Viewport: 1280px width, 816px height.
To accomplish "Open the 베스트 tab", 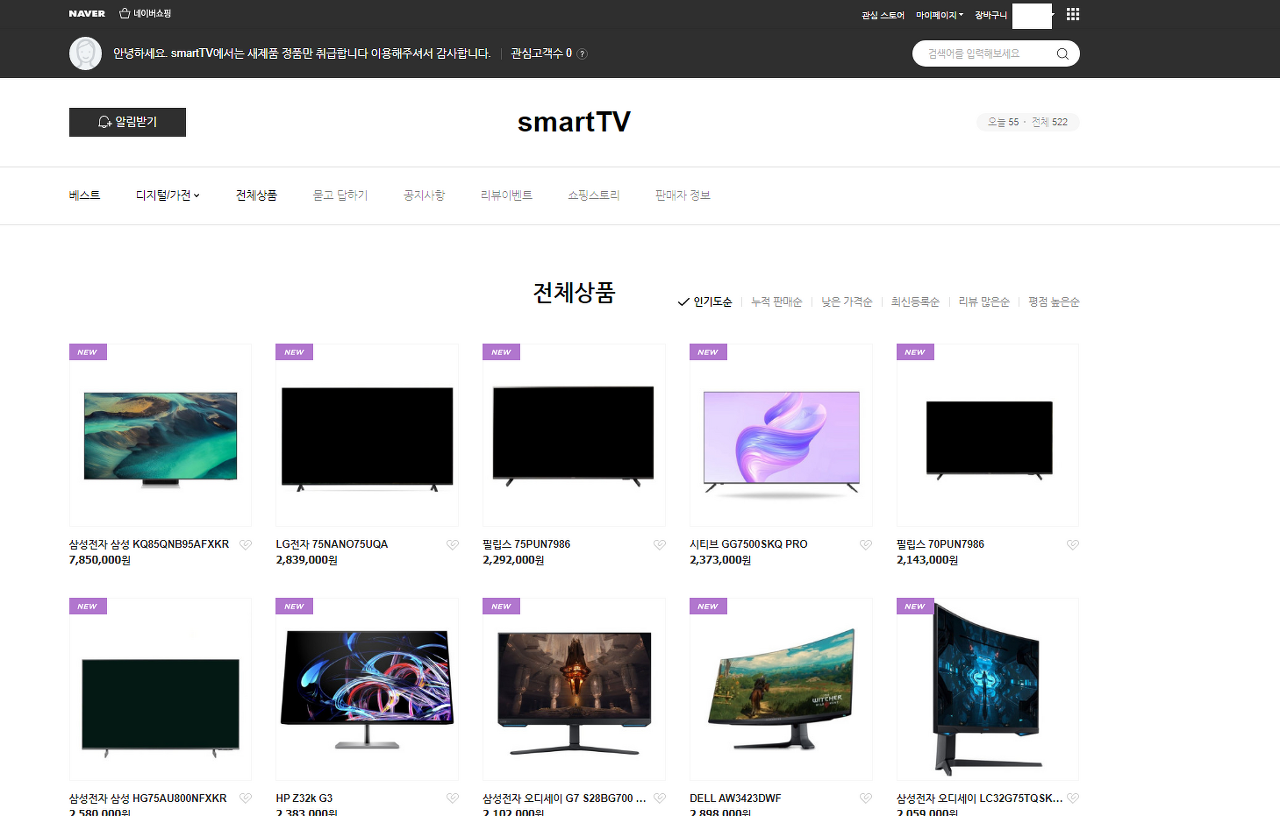I will tap(85, 196).
